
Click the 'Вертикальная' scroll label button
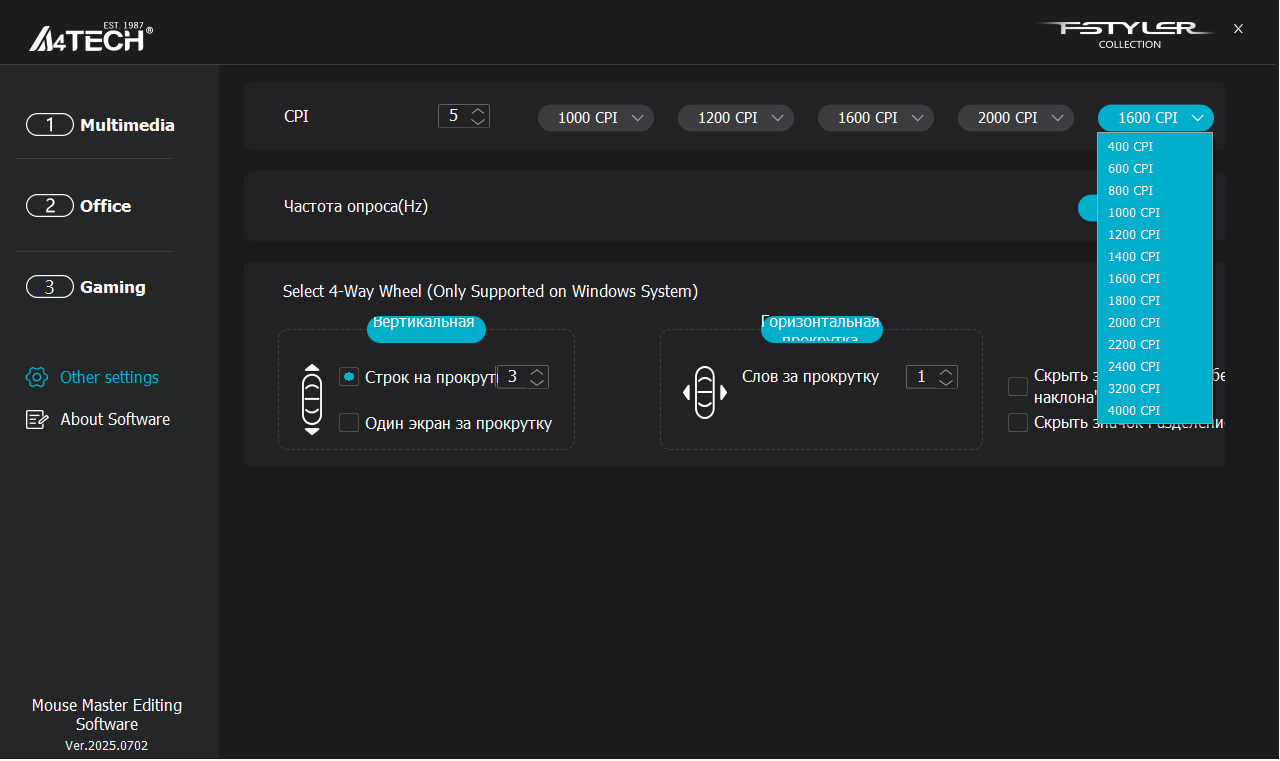426,328
